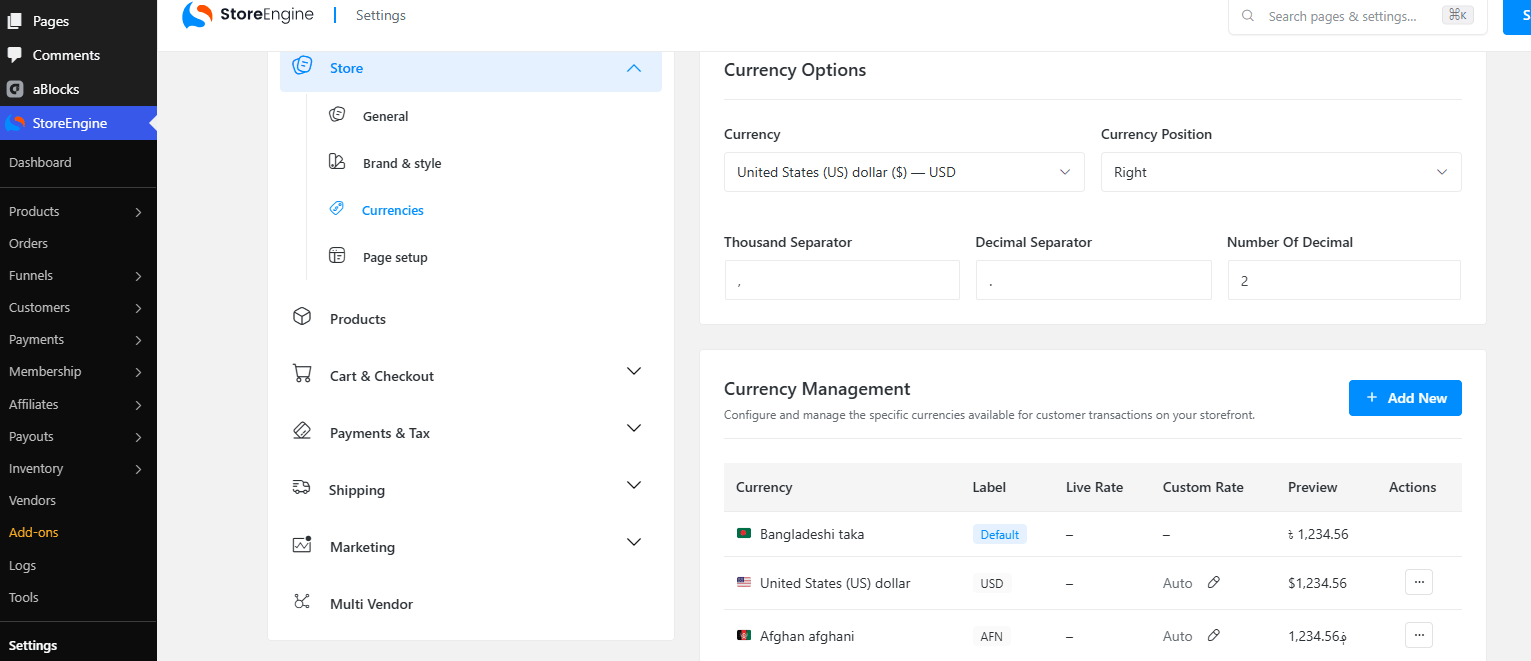Click the Comments bubble icon

tap(14, 55)
